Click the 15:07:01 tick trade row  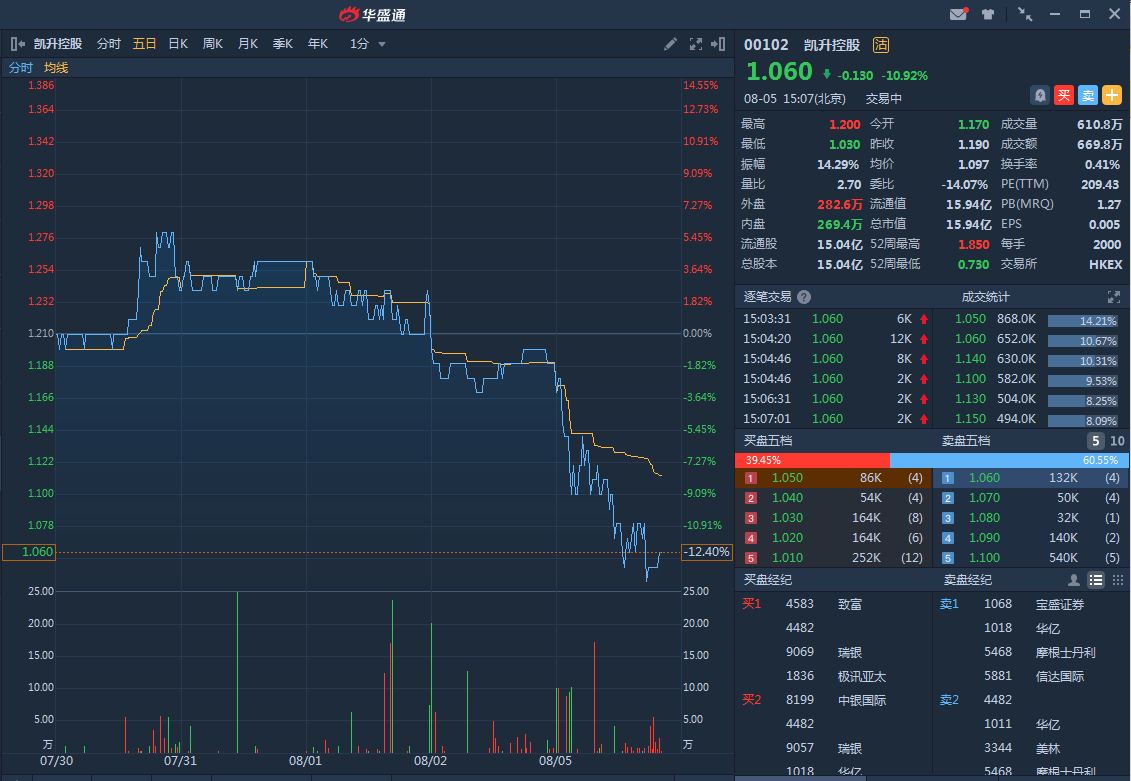pyautogui.click(x=835, y=418)
